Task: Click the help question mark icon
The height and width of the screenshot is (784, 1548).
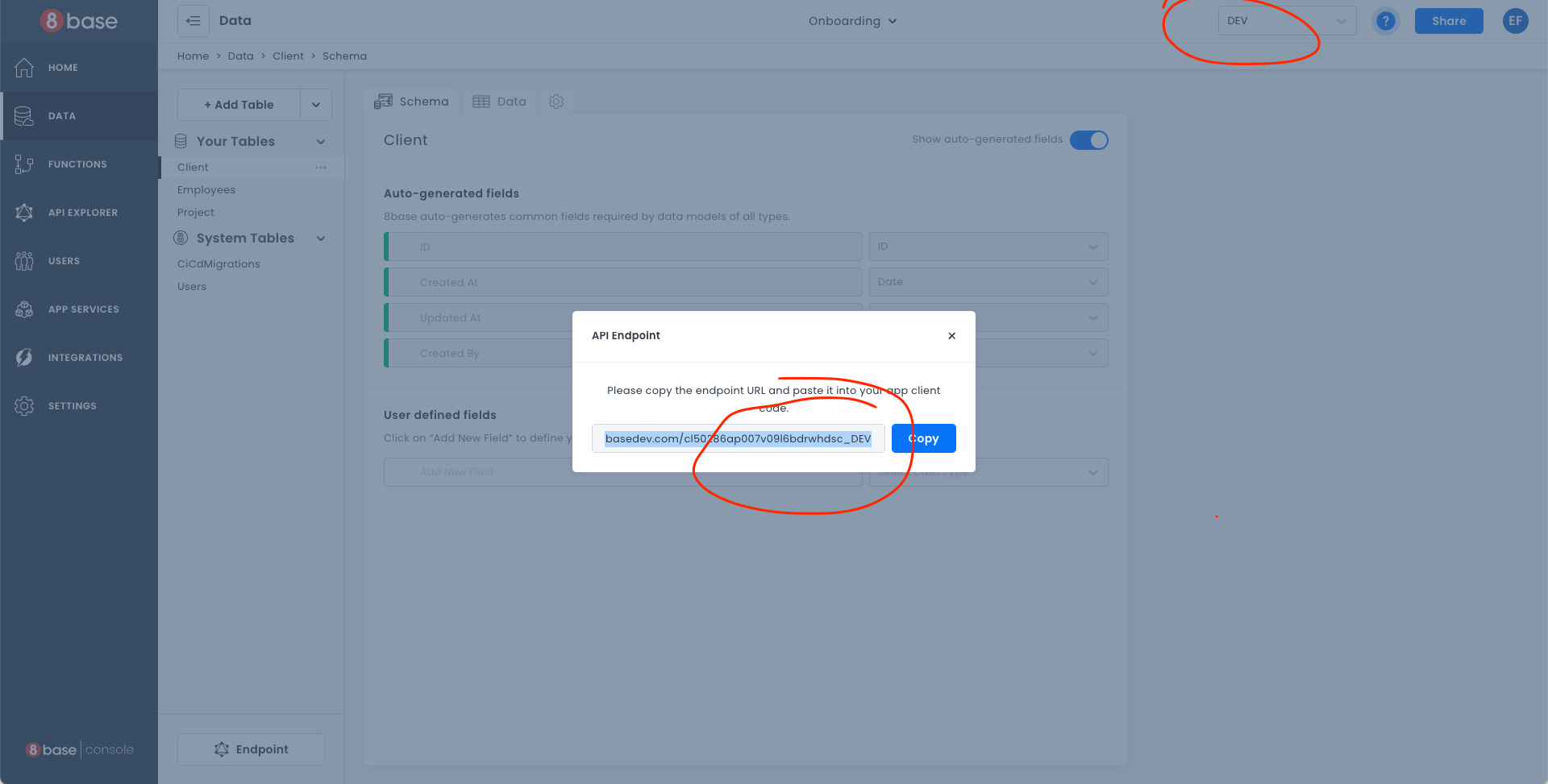Action: pos(1385,21)
